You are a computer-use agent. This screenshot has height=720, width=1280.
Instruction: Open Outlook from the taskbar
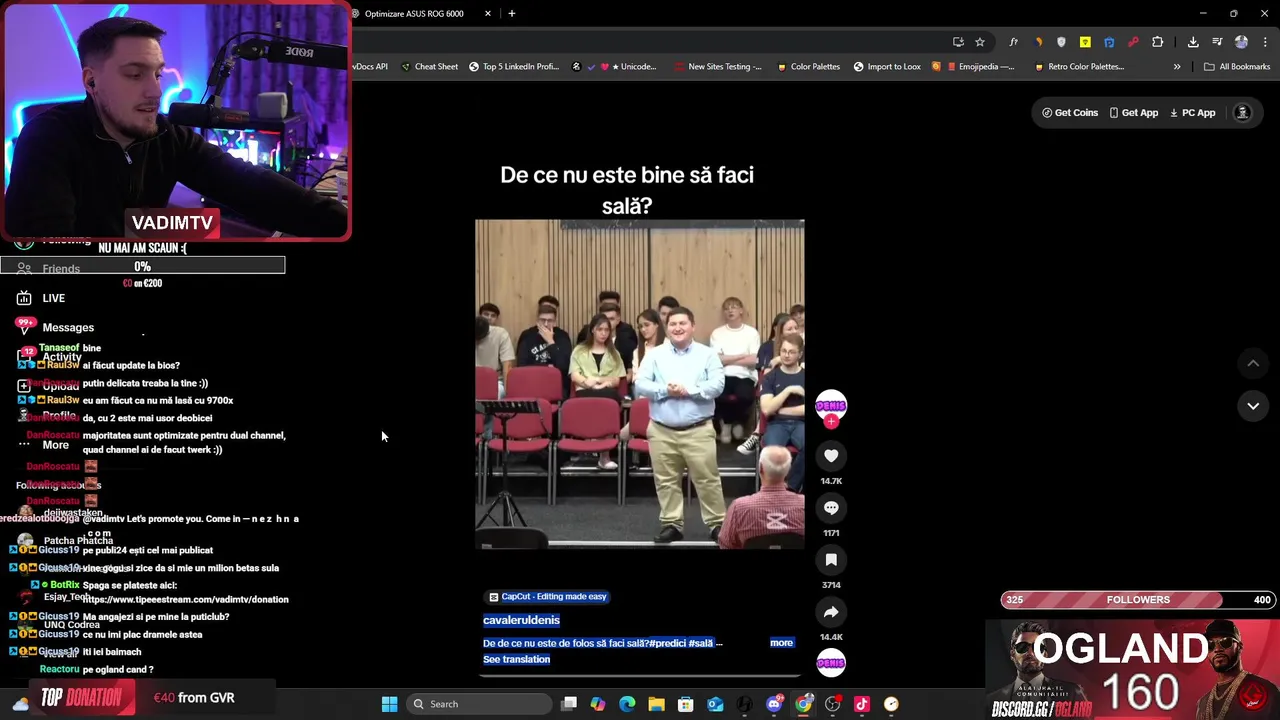click(x=715, y=704)
